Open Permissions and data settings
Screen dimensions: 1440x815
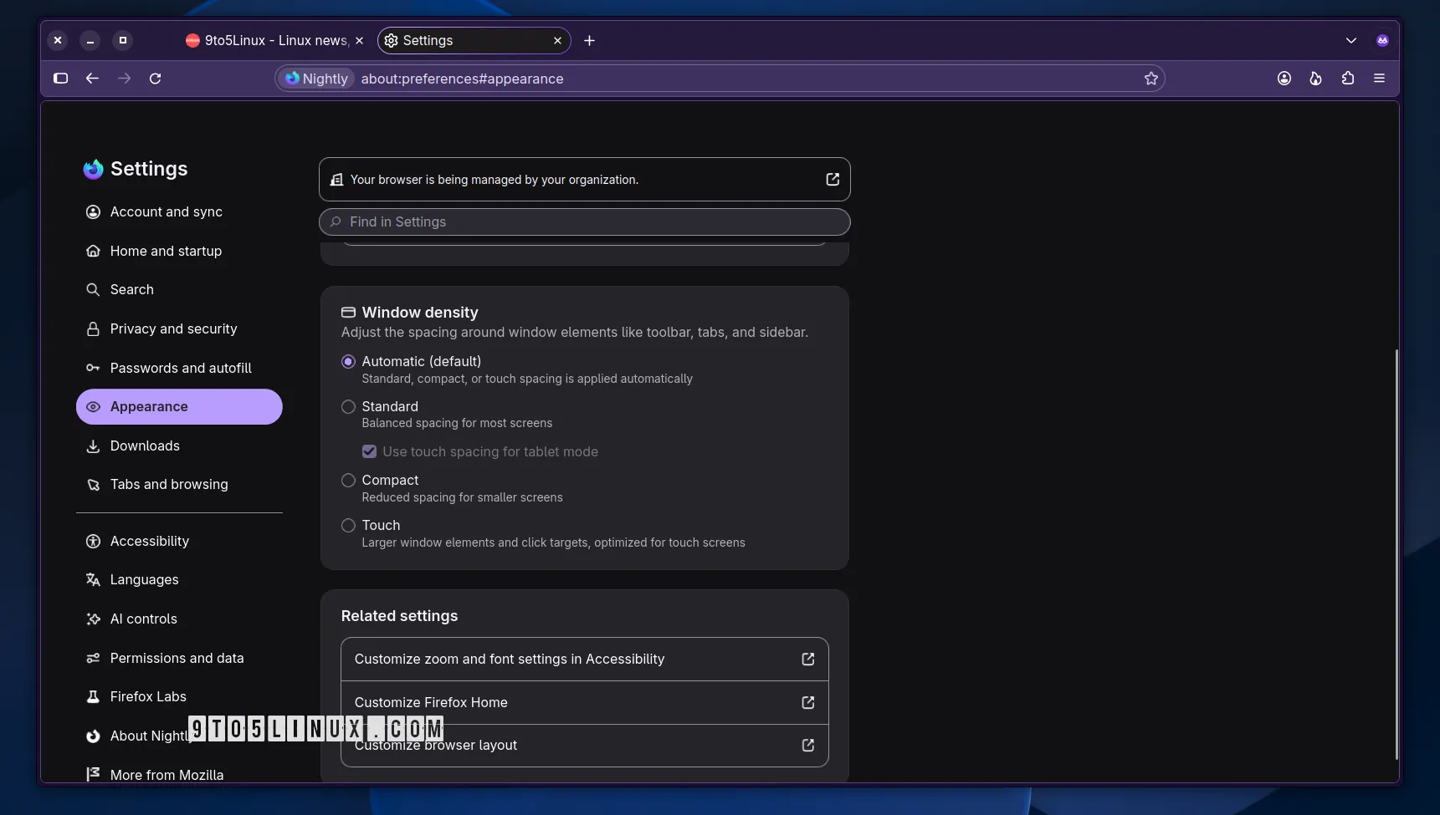[179, 658]
